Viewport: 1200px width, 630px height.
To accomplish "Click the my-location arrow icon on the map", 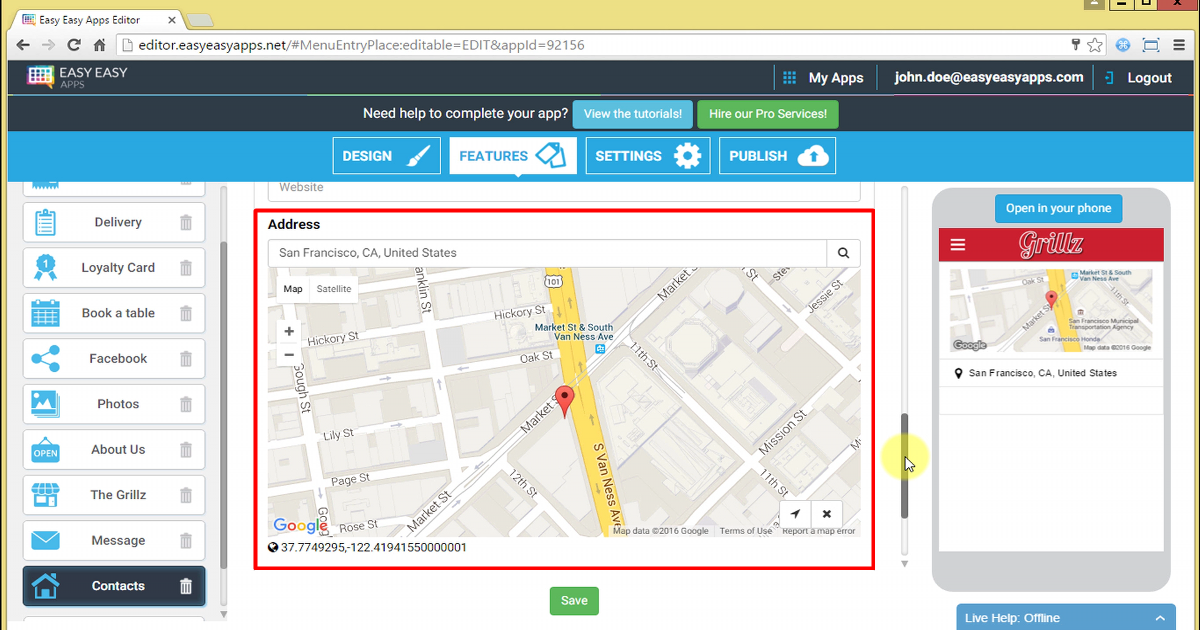I will 795,513.
